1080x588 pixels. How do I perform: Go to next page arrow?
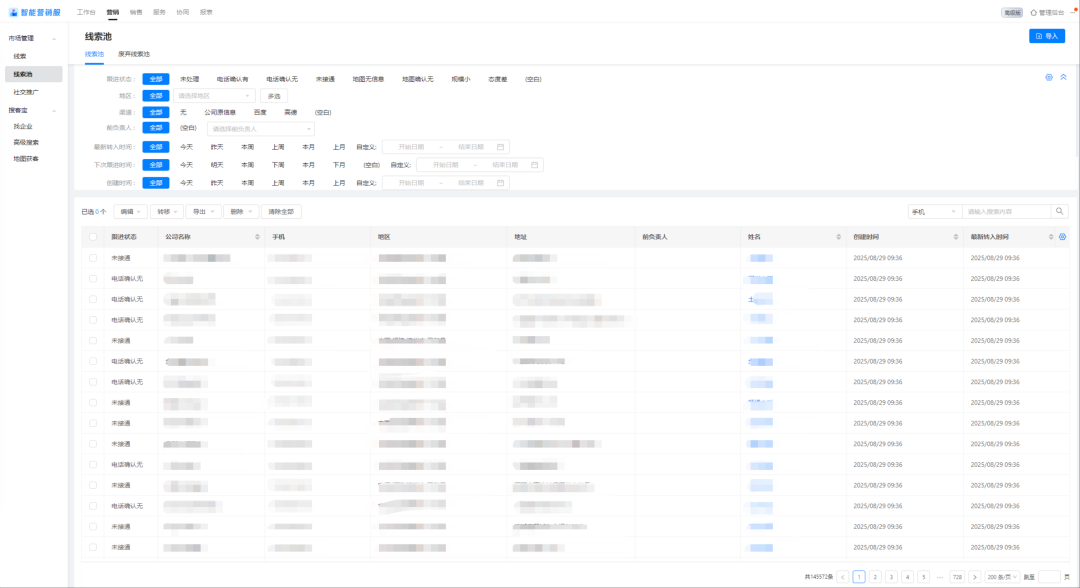pyautogui.click(x=975, y=577)
